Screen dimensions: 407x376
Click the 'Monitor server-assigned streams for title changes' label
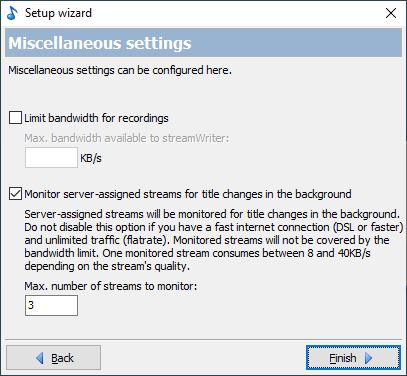pyautogui.click(x=188, y=194)
